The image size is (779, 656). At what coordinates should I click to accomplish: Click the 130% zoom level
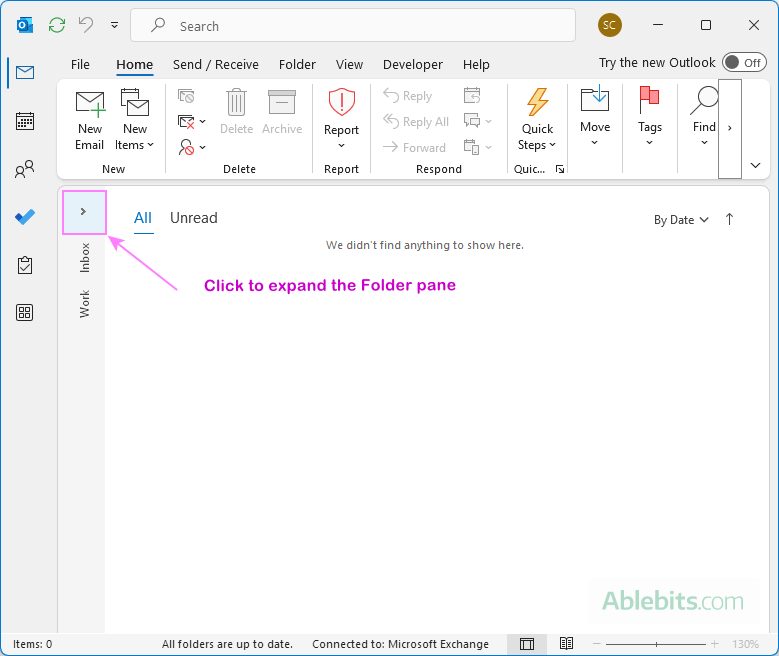[x=745, y=645]
